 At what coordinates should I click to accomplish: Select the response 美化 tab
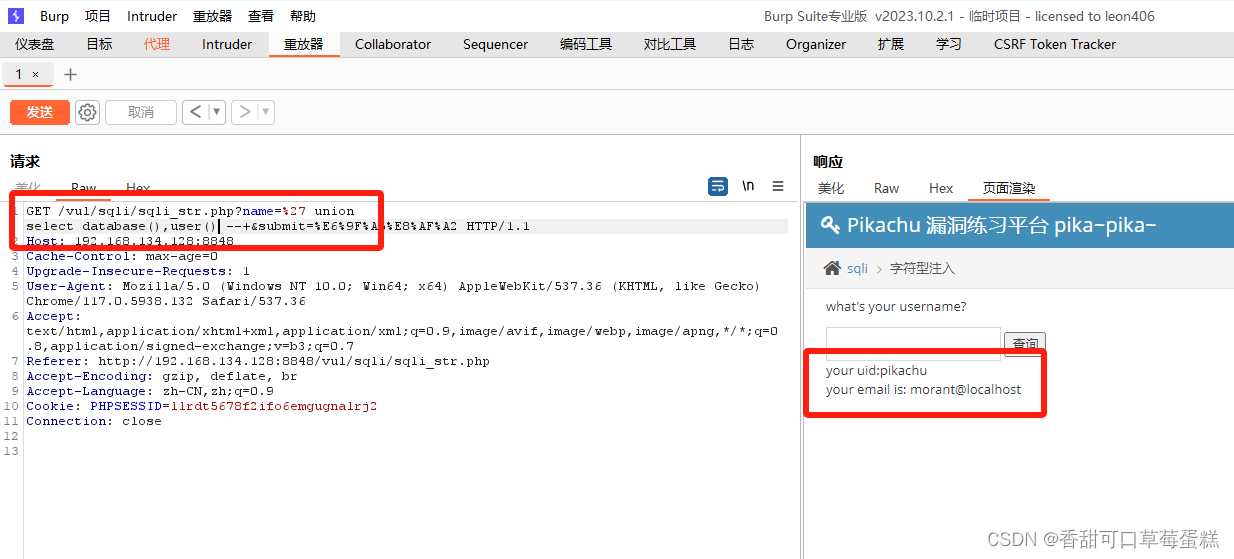click(x=831, y=188)
